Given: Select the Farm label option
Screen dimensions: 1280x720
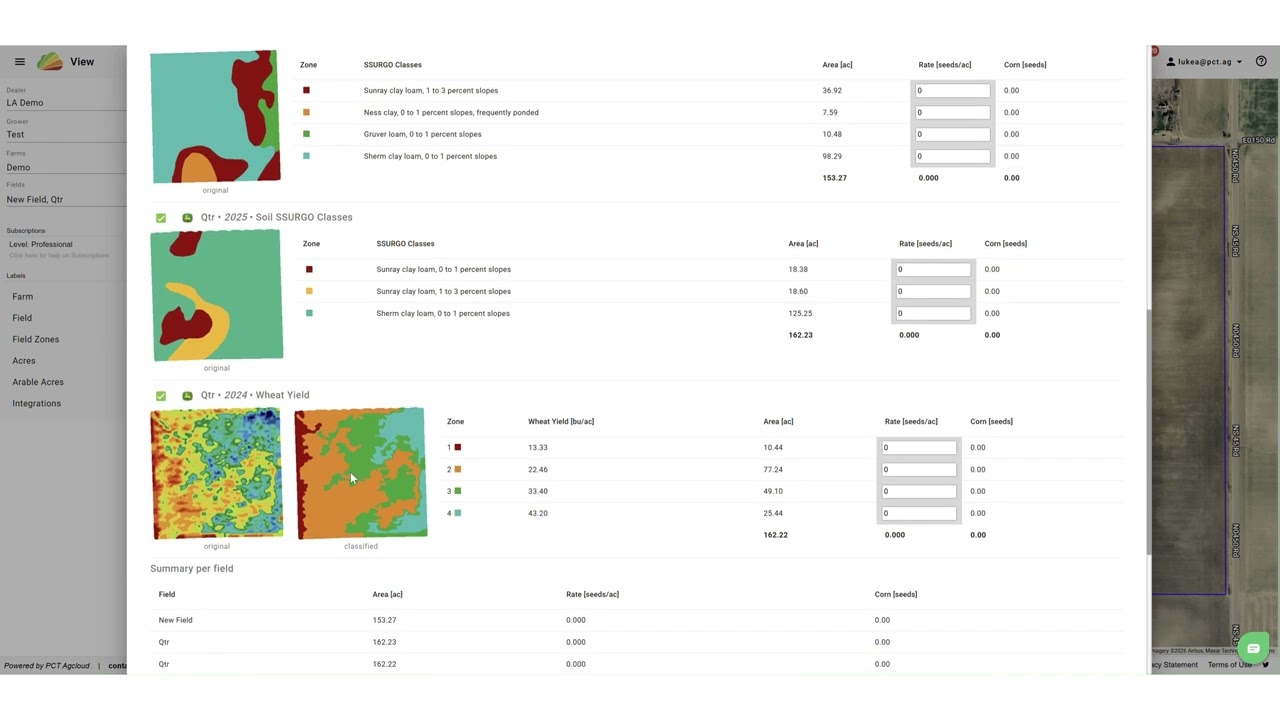Looking at the screenshot, I should [22, 297].
